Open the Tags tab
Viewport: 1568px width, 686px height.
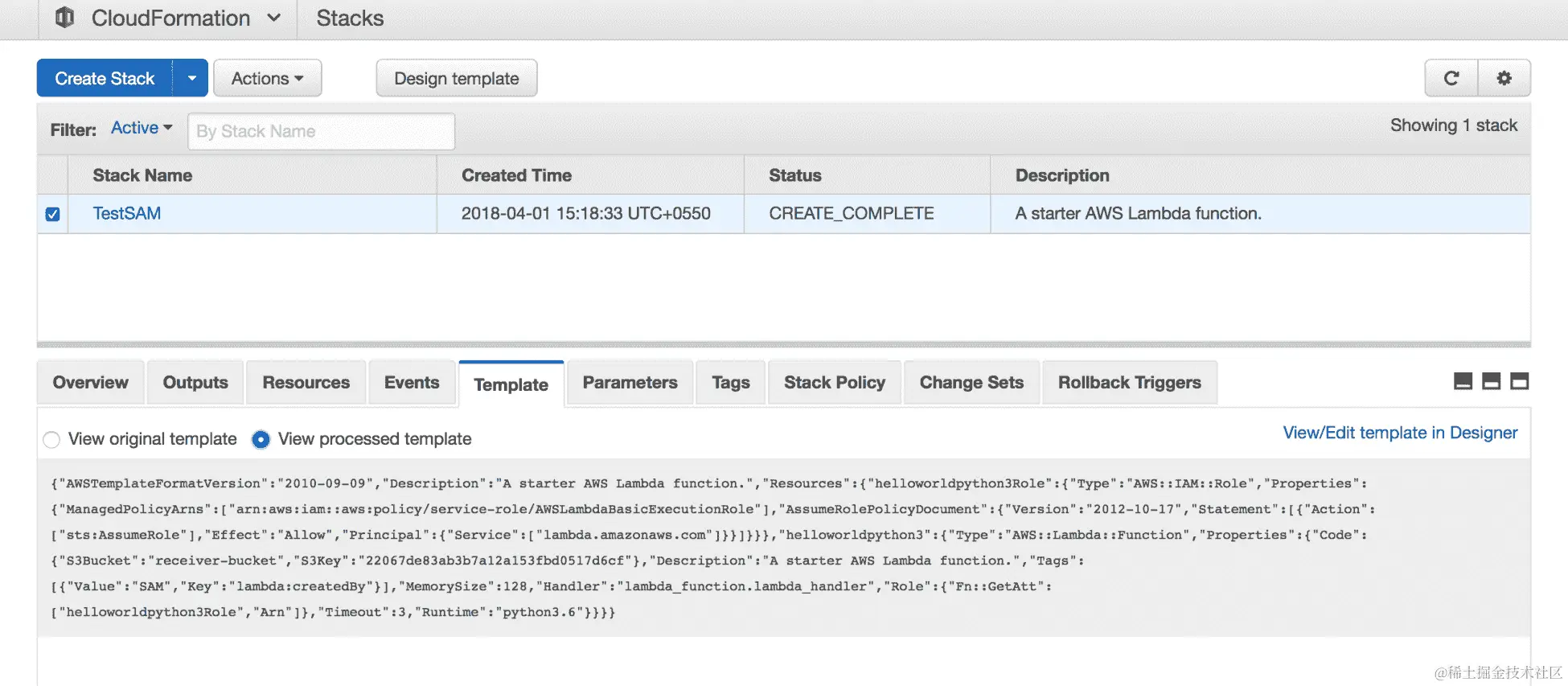(x=731, y=383)
